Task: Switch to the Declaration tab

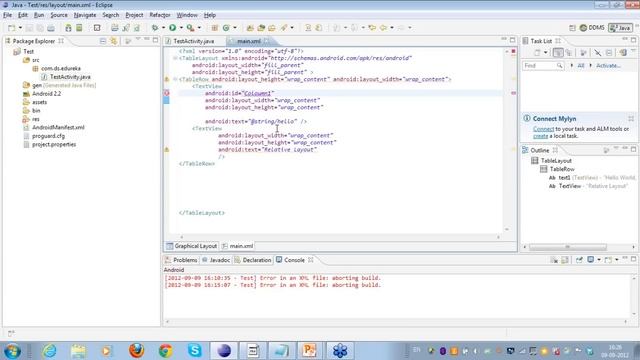Action: coord(253,260)
